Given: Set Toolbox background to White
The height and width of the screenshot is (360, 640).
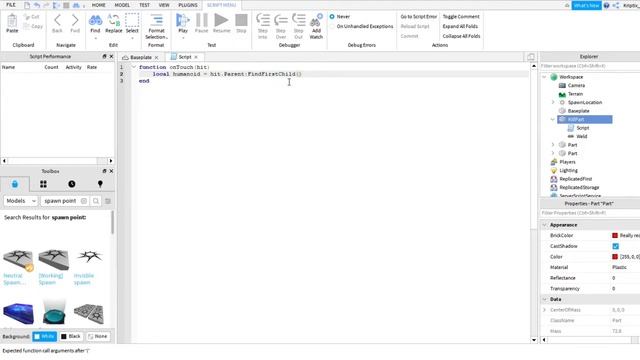Looking at the screenshot, I should tap(44, 336).
